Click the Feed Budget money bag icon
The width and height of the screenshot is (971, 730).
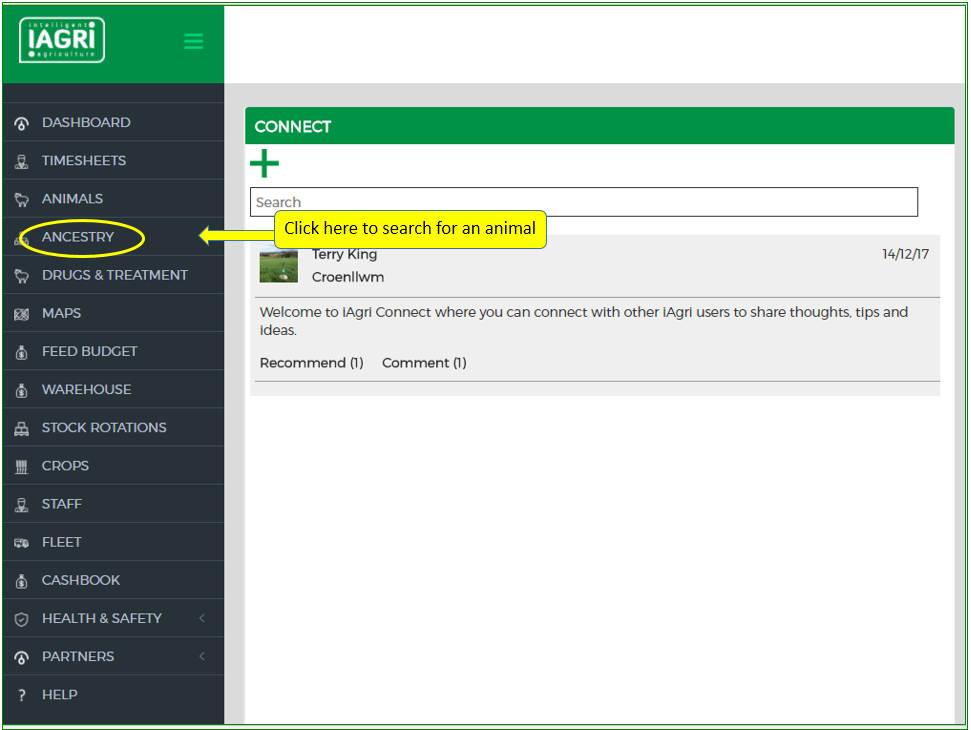click(x=22, y=352)
